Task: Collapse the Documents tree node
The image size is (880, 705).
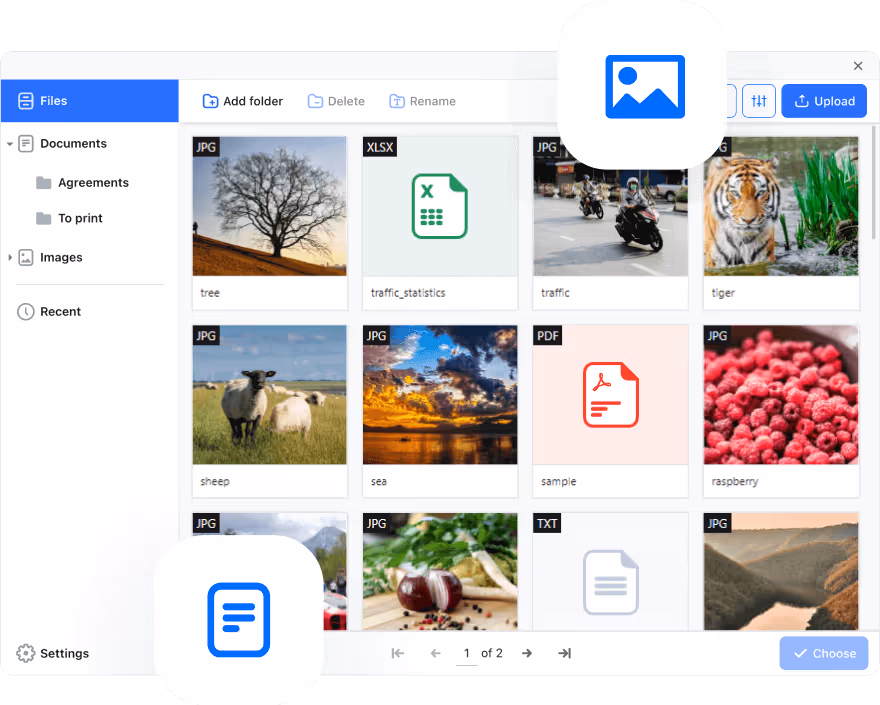Action: [x=10, y=144]
